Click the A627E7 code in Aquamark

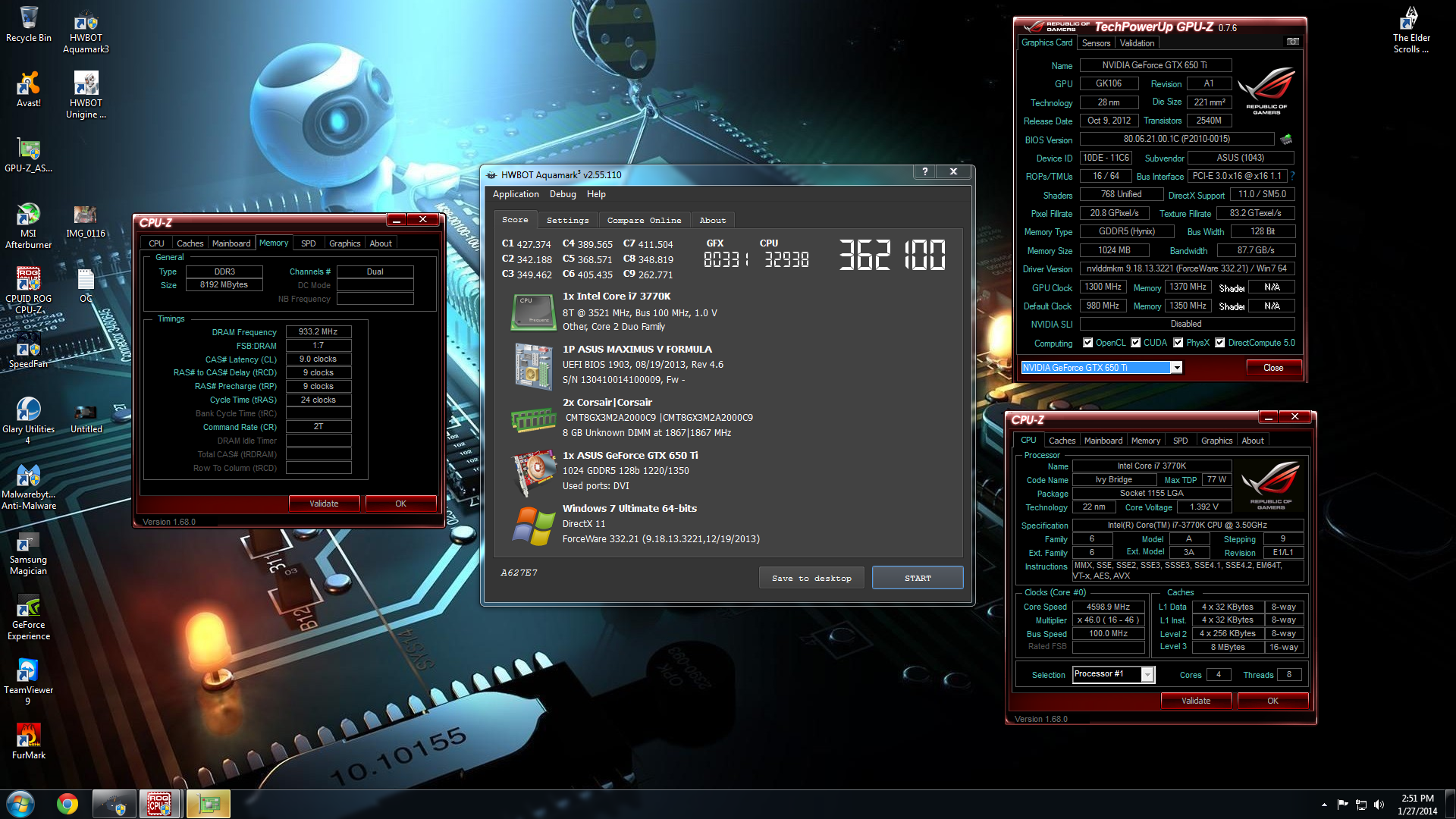pos(519,573)
